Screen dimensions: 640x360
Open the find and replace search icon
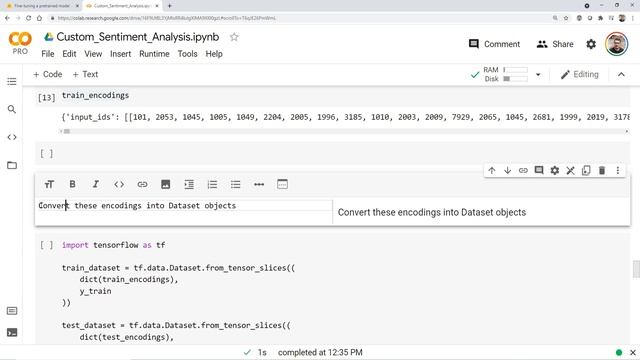pyautogui.click(x=12, y=109)
